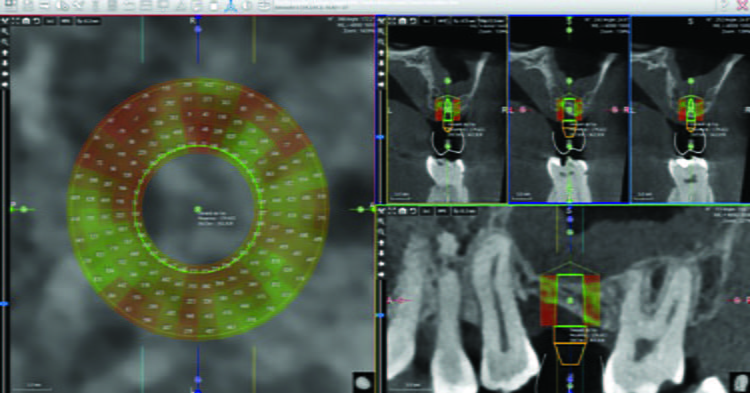
Task: Toggle the eye visibility icon in axial sidebar
Action: [x=5, y=74]
